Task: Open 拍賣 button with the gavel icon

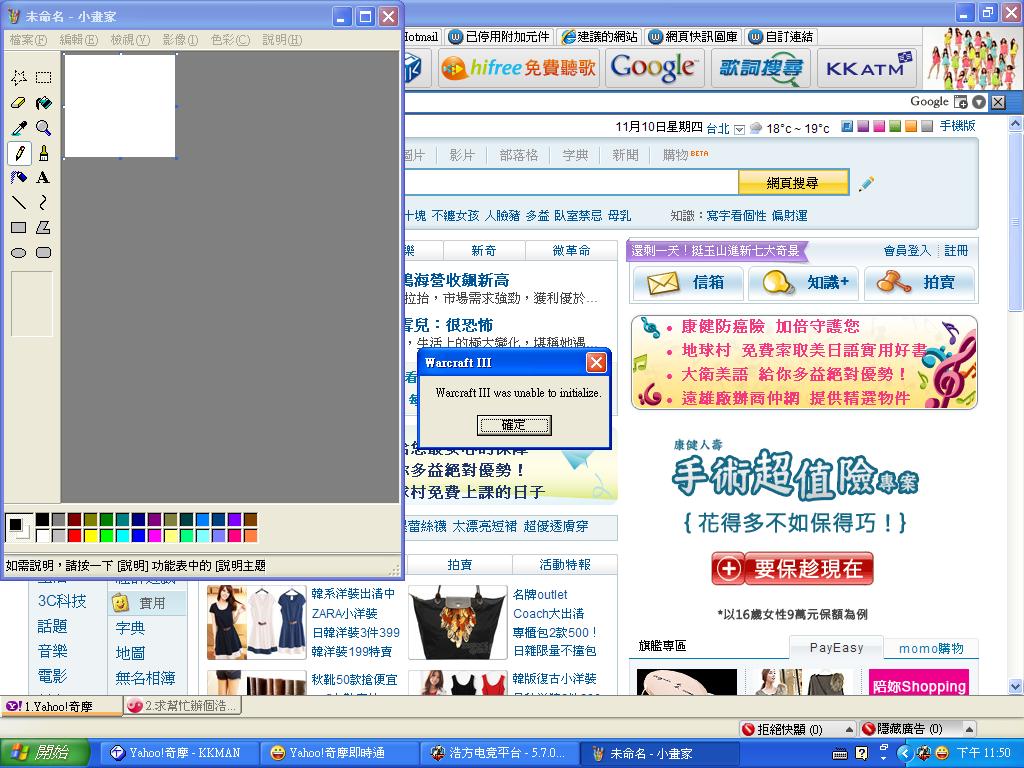Action: [x=919, y=283]
